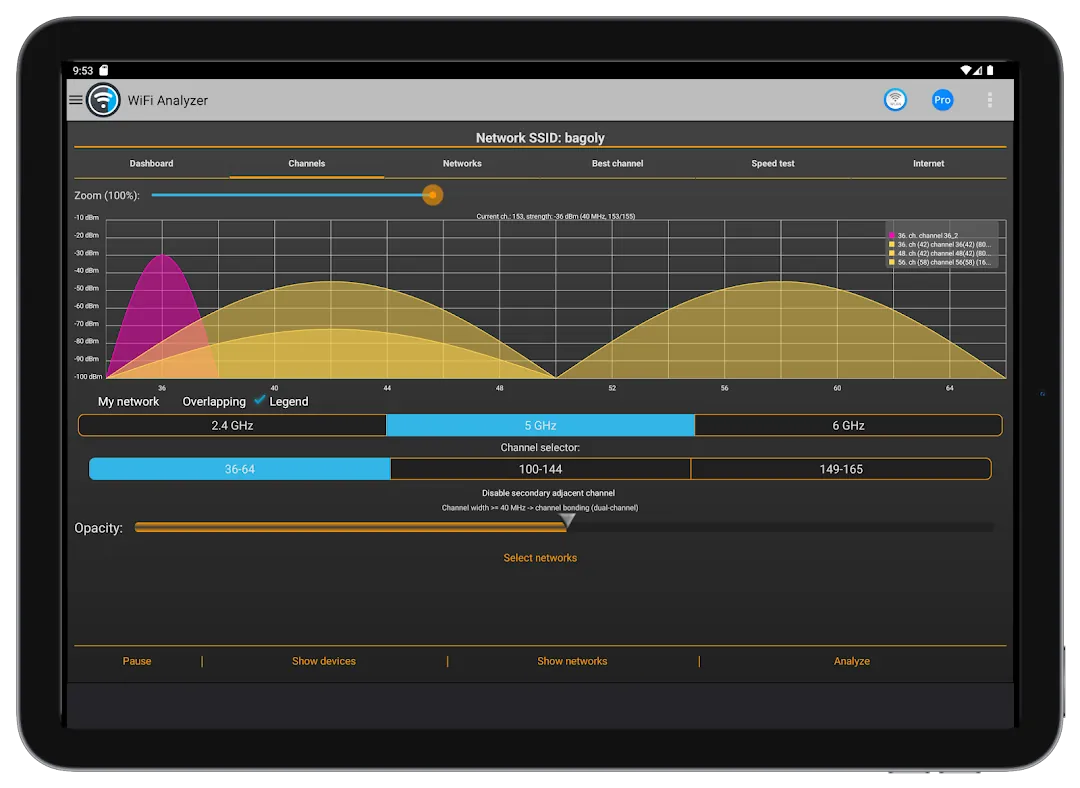Viewport: 1080px width, 788px height.
Task: Tap the WiFi status icon in status bar
Action: pos(966,70)
